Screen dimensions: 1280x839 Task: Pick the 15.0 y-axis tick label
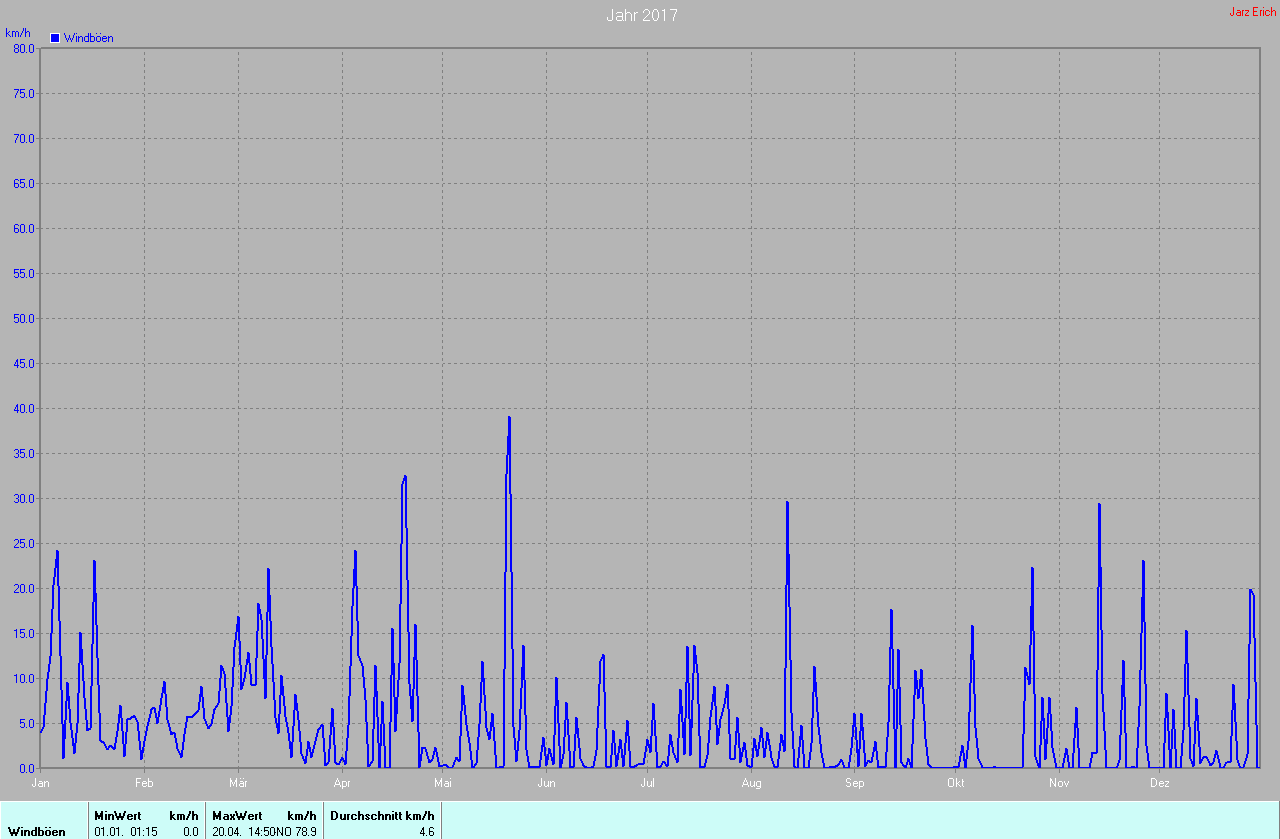23,634
